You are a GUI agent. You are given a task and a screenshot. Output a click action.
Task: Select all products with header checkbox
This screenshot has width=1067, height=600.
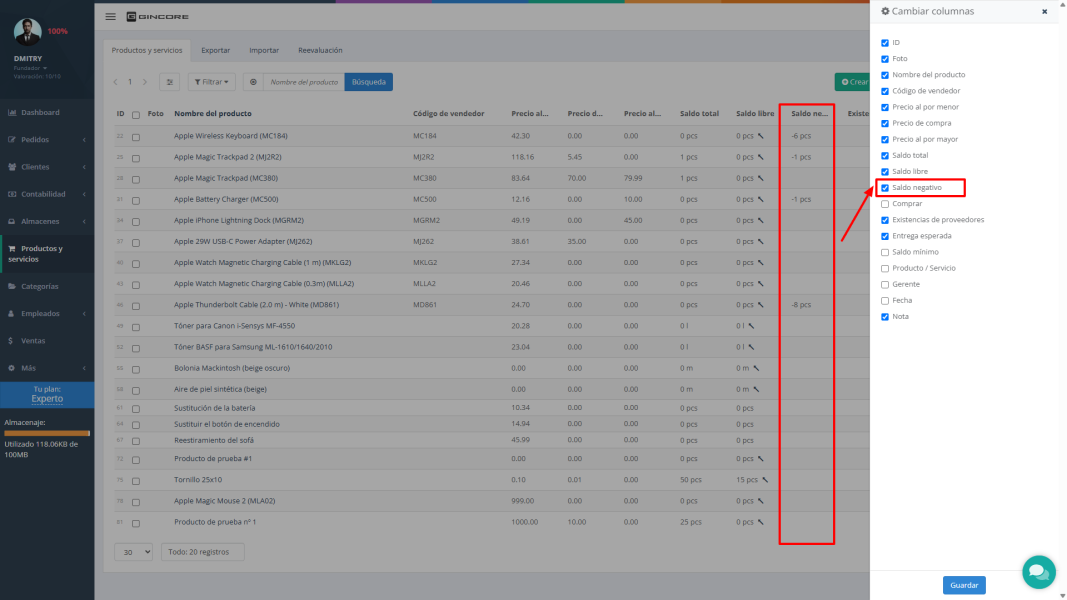pyautogui.click(x=136, y=115)
